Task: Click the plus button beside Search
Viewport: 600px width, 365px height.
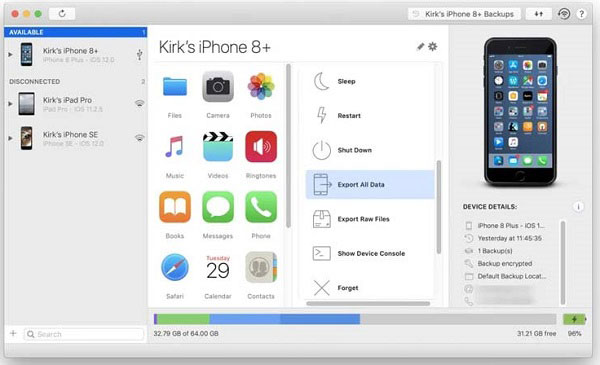Action: 13,333
